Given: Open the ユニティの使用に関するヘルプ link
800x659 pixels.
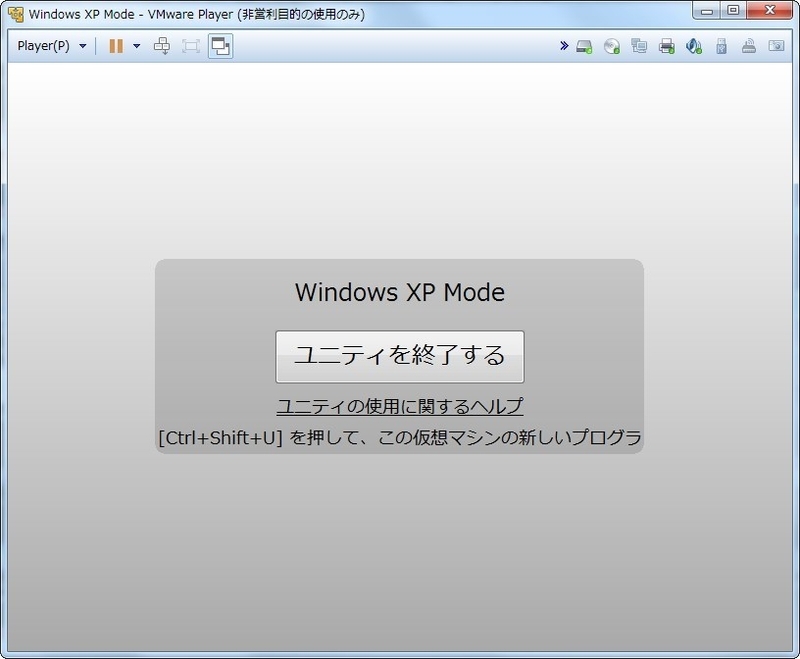Looking at the screenshot, I should [400, 407].
